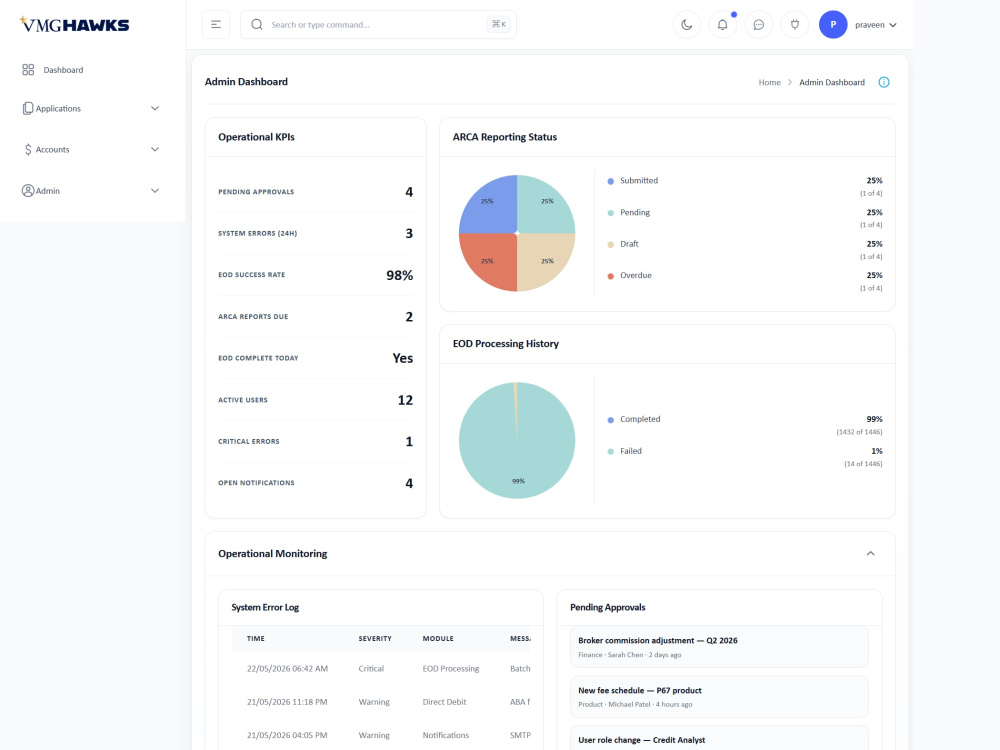The width and height of the screenshot is (1000, 750).
Task: Open New fee schedule P67 approval
Action: pyautogui.click(x=719, y=696)
